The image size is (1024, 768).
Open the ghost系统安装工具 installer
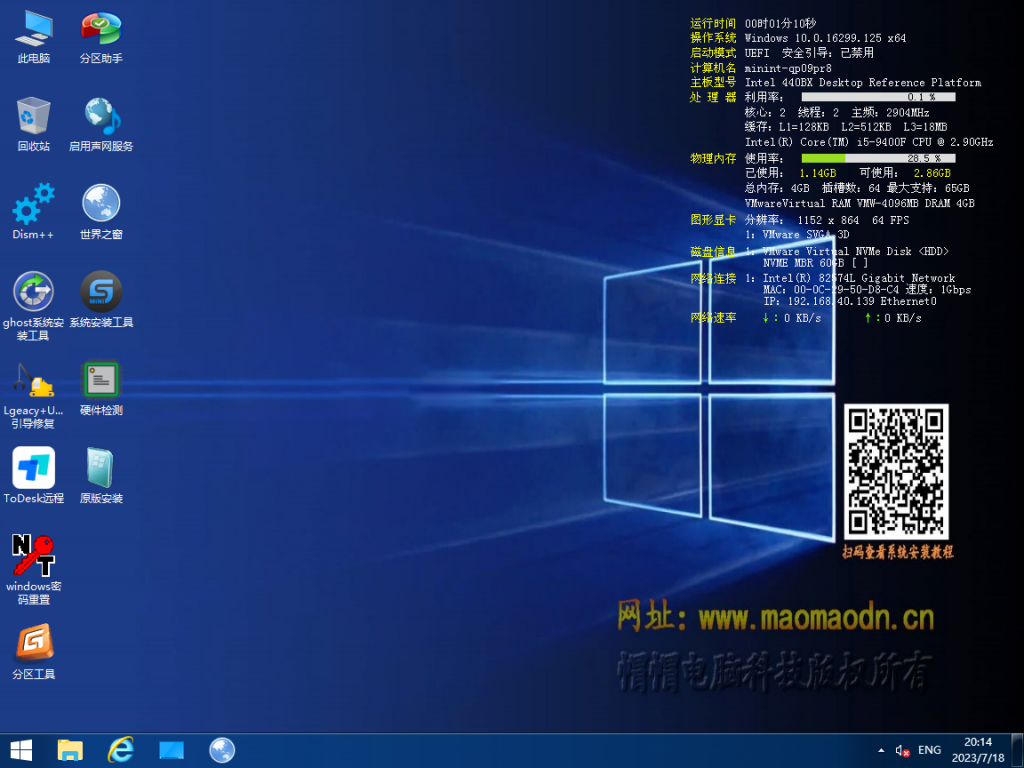33,293
